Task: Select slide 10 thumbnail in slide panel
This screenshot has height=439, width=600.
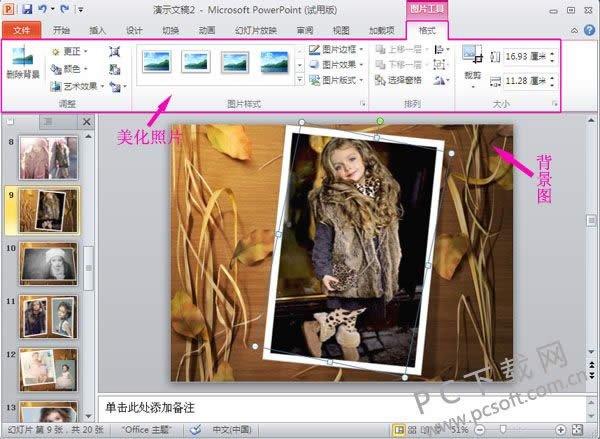Action: [x=48, y=263]
